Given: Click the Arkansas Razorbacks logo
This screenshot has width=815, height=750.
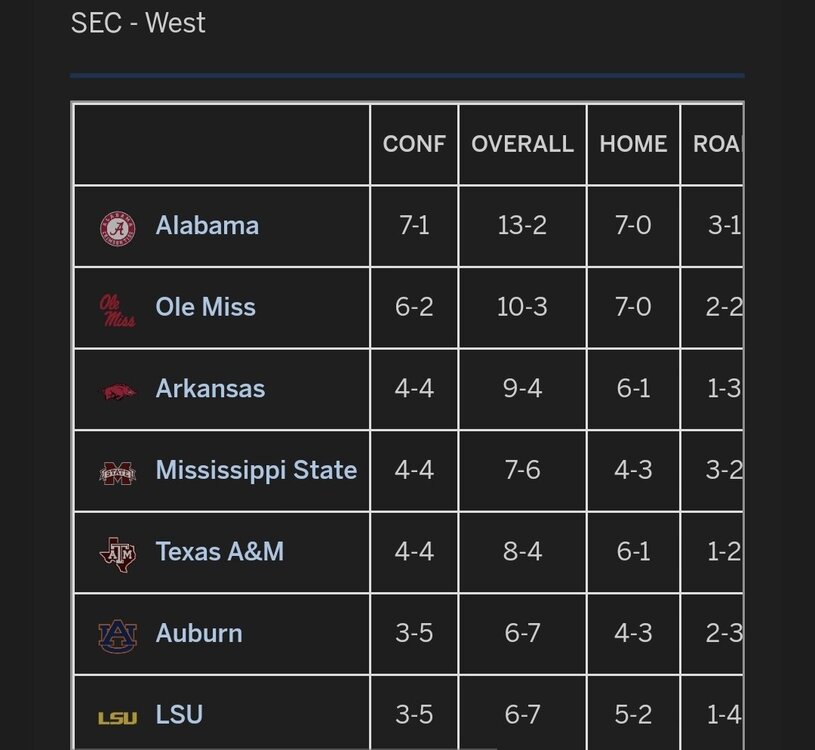Looking at the screenshot, I should click(117, 390).
